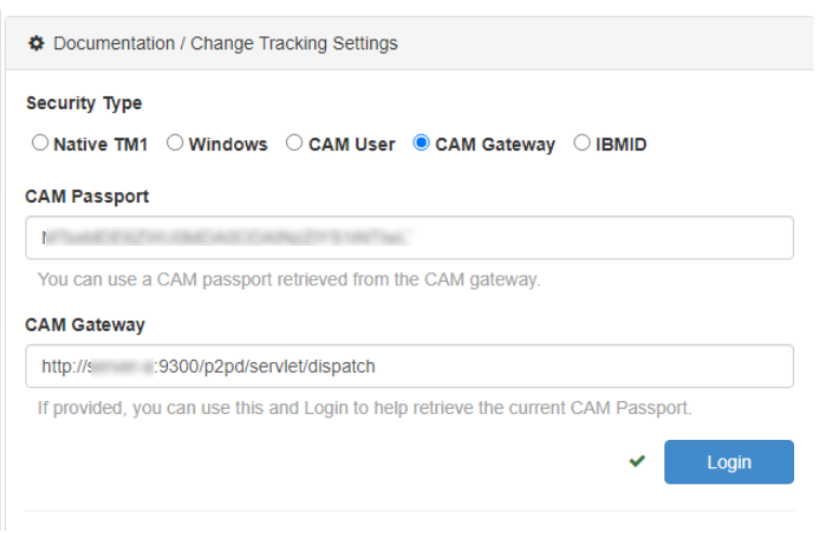
Task: Focus the CAM Passport text field
Action: pos(409,238)
